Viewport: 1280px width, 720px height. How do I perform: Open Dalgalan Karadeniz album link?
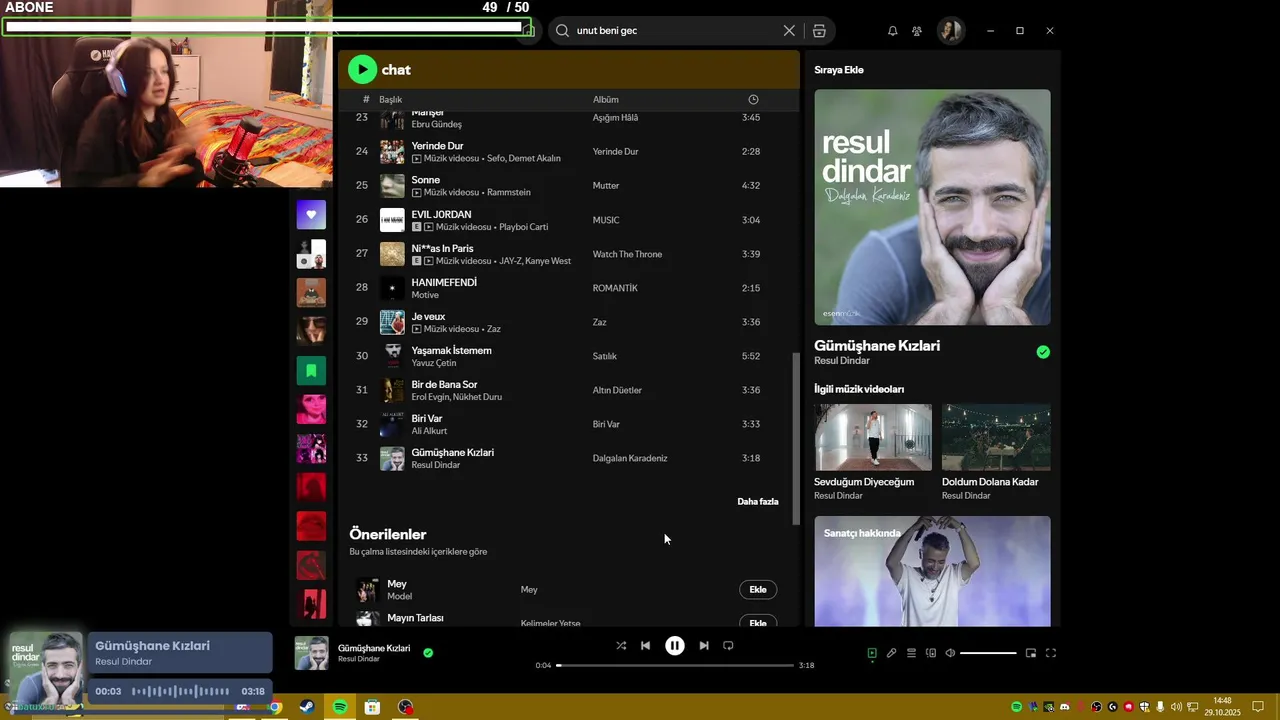pos(629,458)
